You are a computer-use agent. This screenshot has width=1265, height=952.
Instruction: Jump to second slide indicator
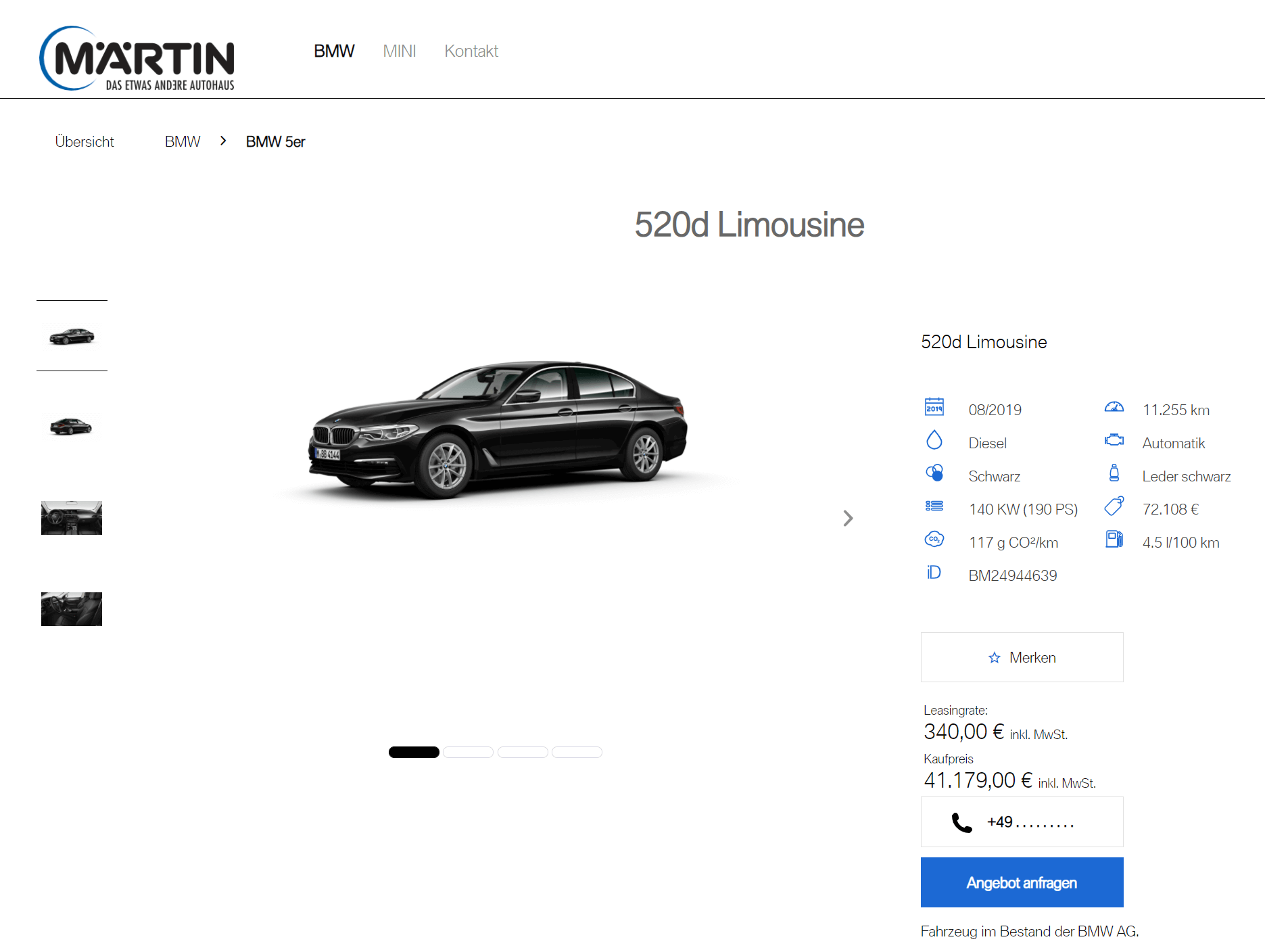(468, 752)
